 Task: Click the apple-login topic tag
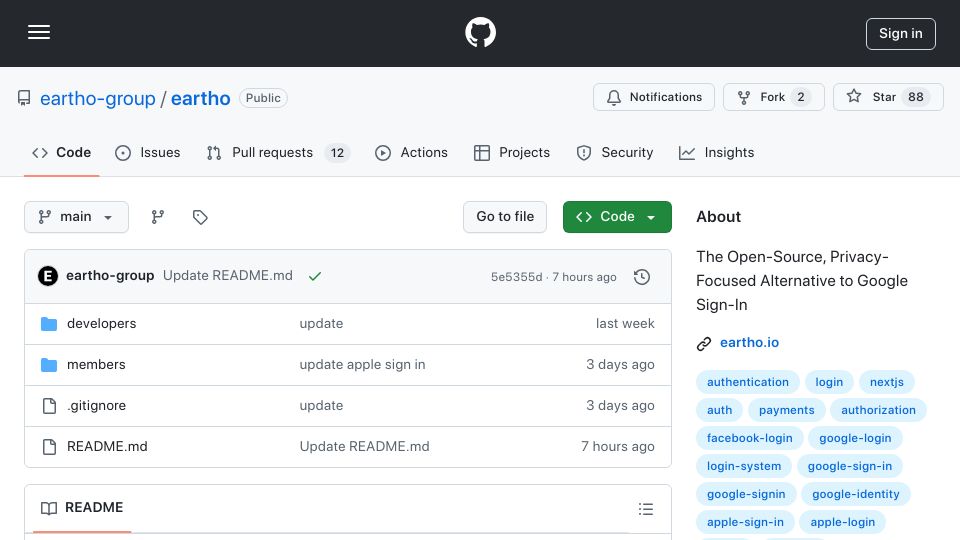(842, 523)
